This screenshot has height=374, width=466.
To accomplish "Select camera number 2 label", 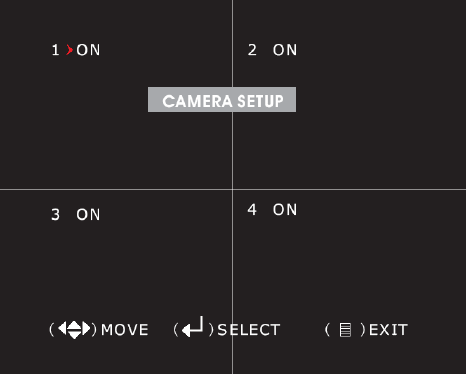I will (252, 50).
